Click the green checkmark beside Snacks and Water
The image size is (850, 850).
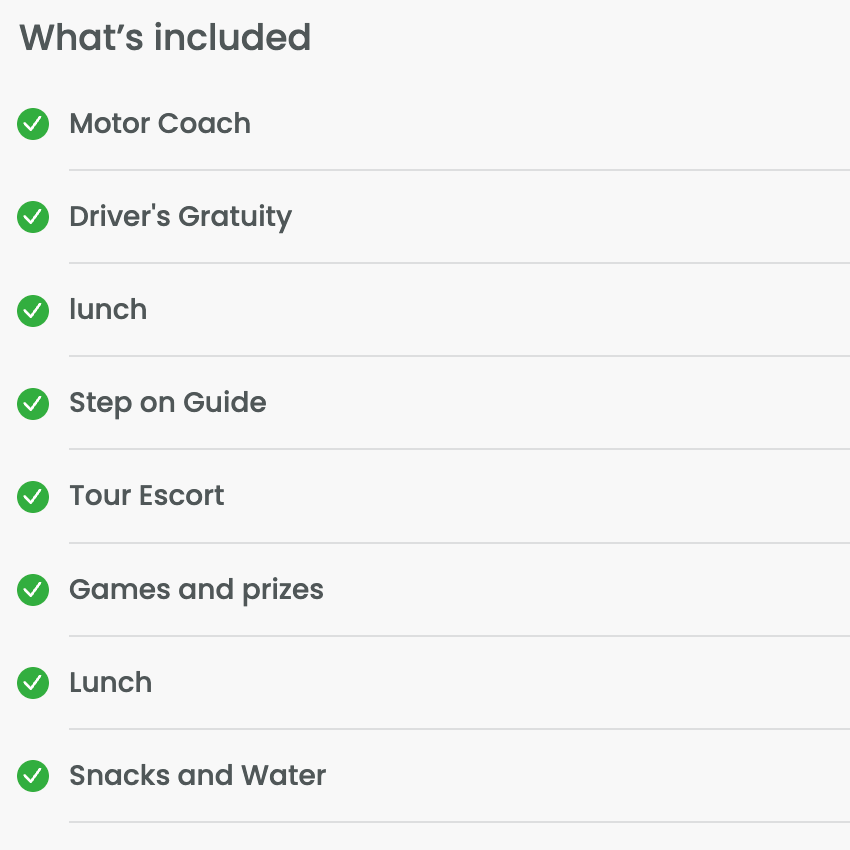coord(33,776)
